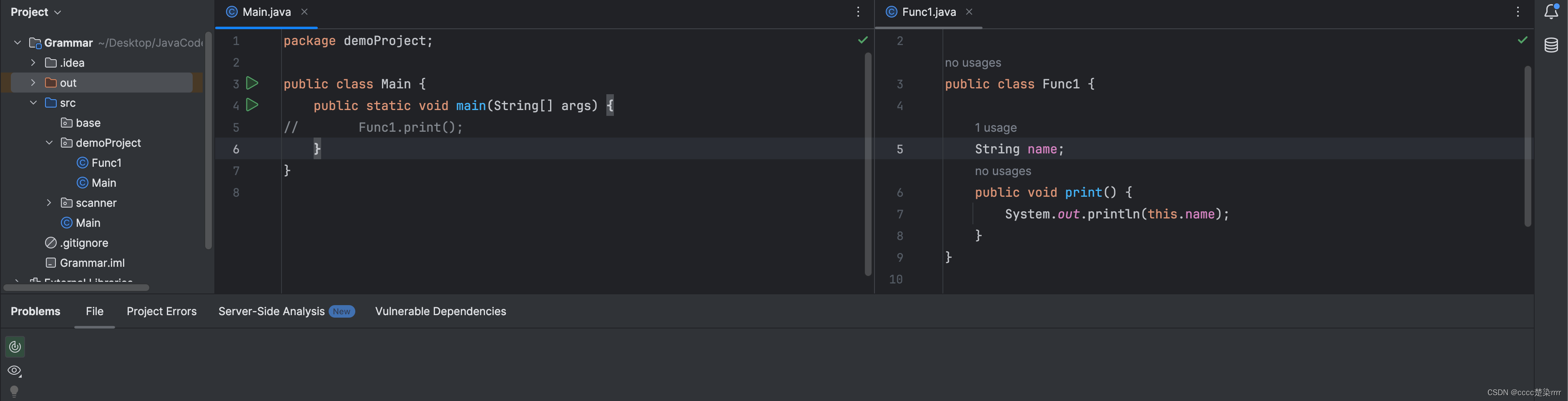The image size is (1568, 401).
Task: Open view options eye icon
Action: [15, 371]
